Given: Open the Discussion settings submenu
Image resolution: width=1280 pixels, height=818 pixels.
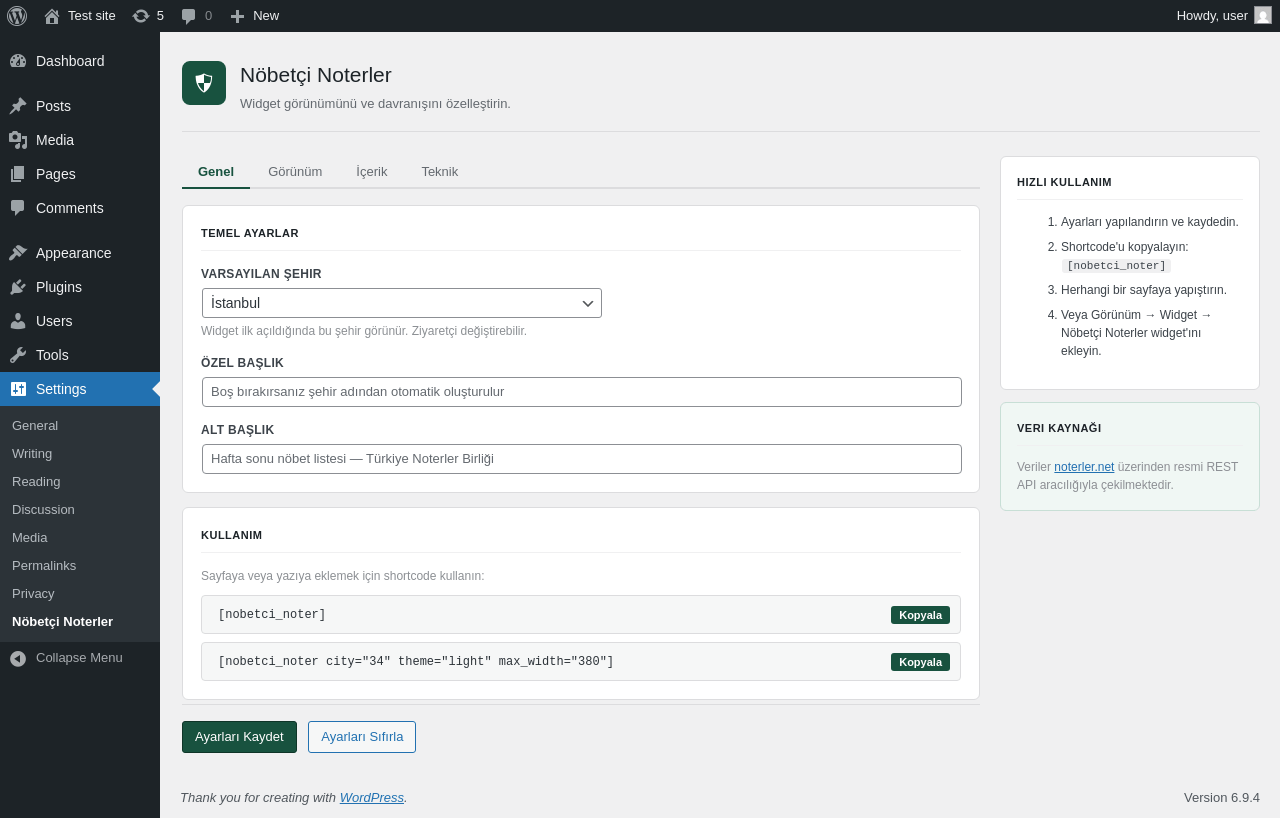Looking at the screenshot, I should pos(43,509).
